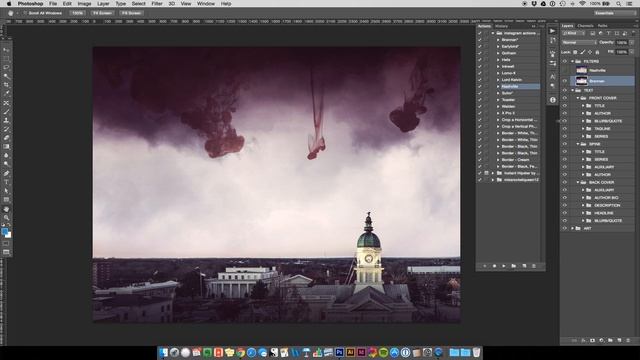Expand the ART layer group
Viewport: 640px width, 360px height.
pyautogui.click(x=572, y=228)
